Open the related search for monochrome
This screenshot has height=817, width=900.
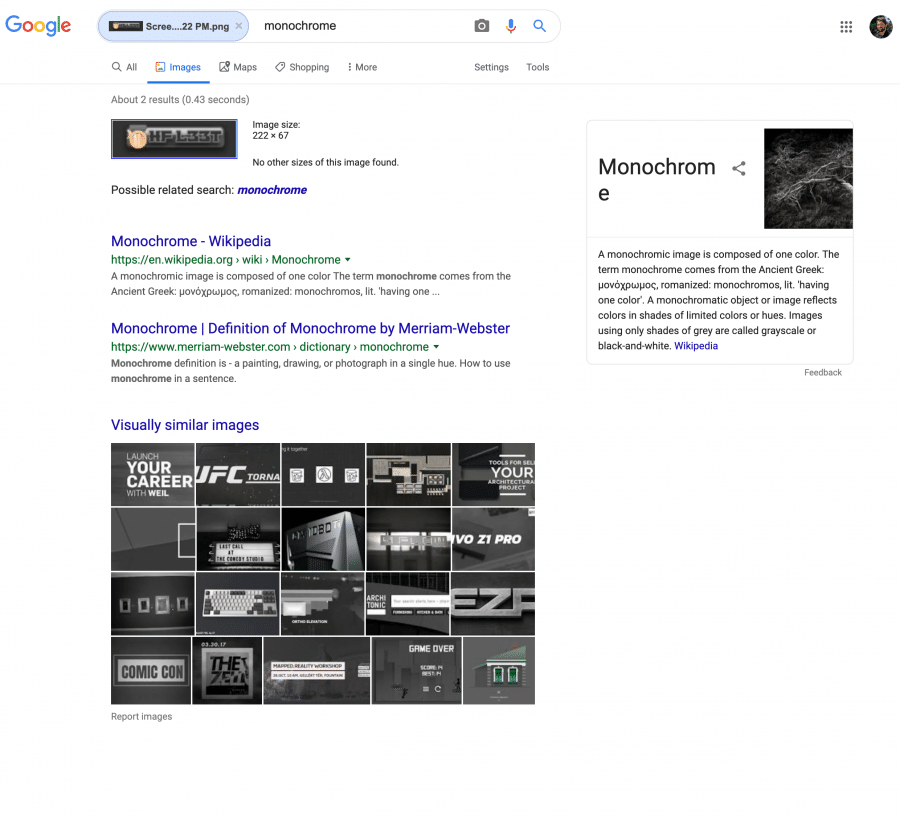point(272,189)
